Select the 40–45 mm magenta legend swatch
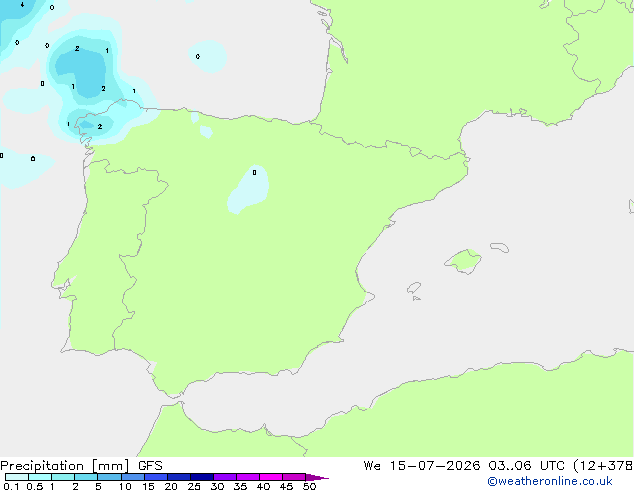This screenshot has width=634, height=490. pyautogui.click(x=271, y=477)
